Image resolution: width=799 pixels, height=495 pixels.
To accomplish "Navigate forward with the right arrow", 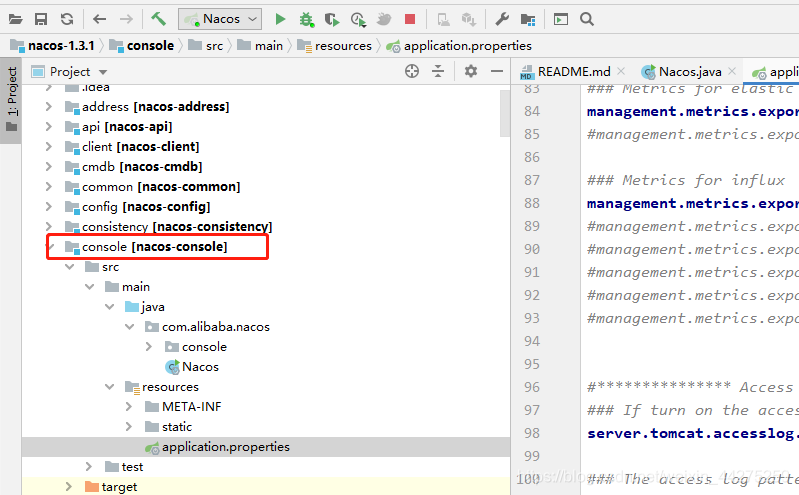I will click(126, 19).
